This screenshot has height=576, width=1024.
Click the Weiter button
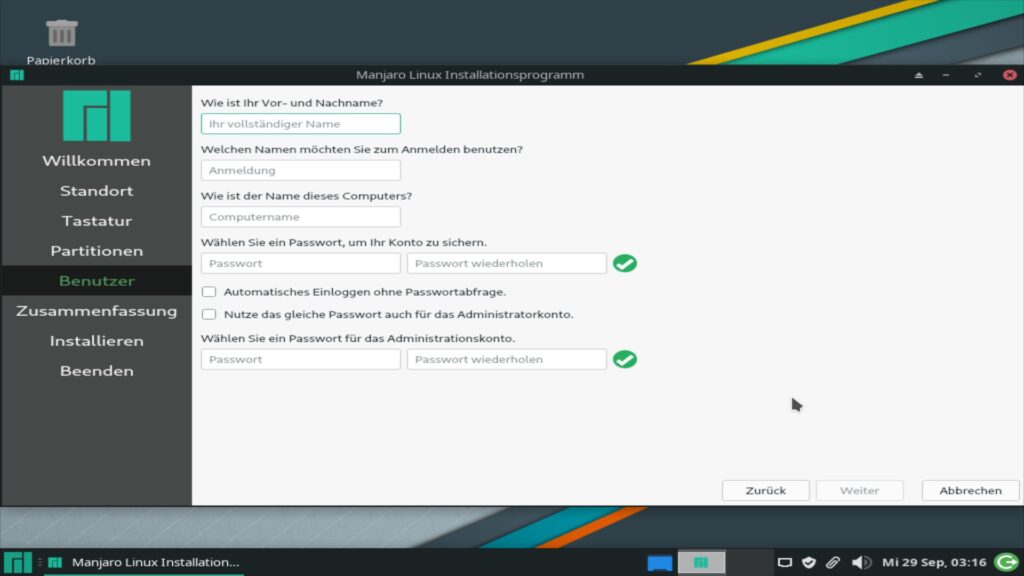(859, 490)
